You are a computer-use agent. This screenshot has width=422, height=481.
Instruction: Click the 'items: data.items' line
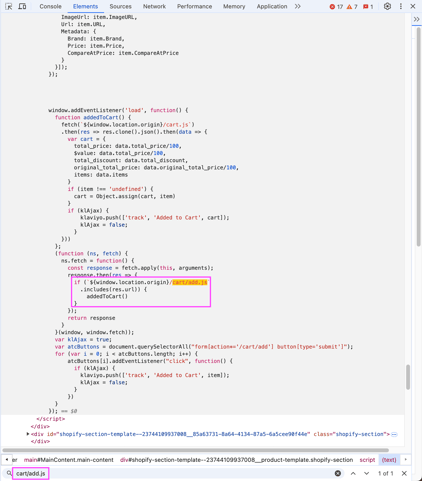pyautogui.click(x=101, y=175)
